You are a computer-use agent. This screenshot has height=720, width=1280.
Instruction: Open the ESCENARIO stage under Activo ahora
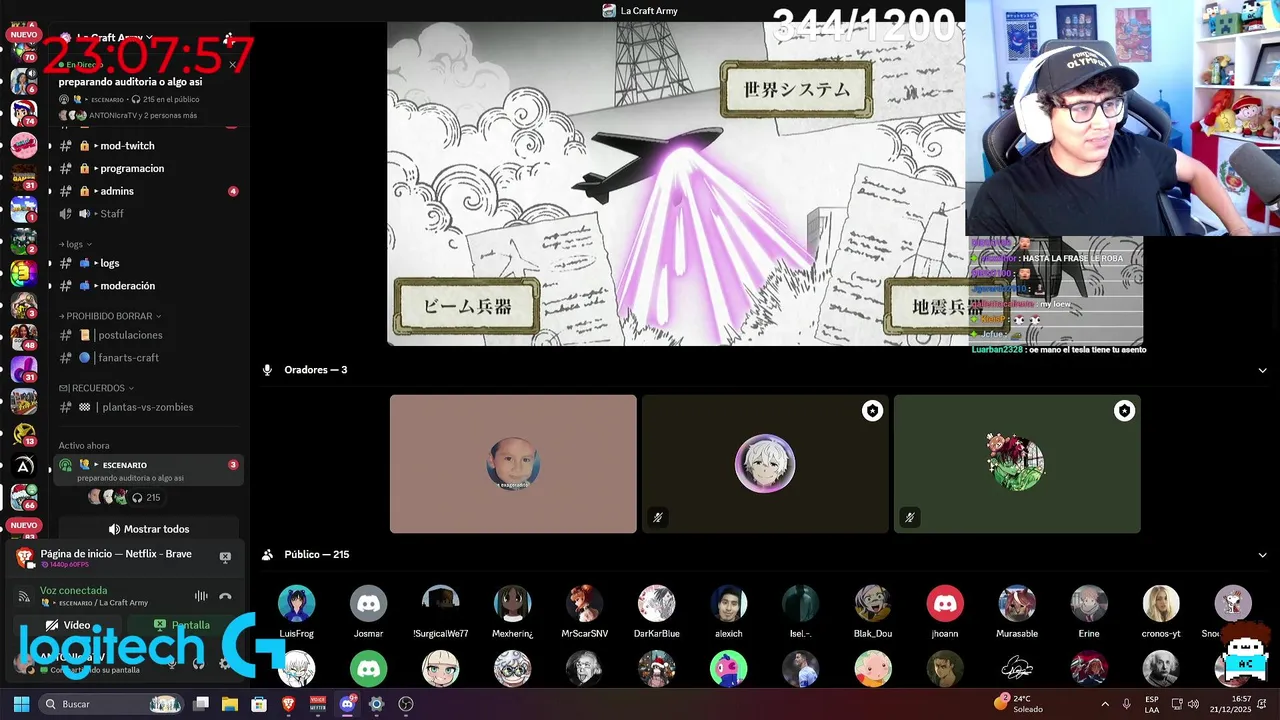coord(150,470)
